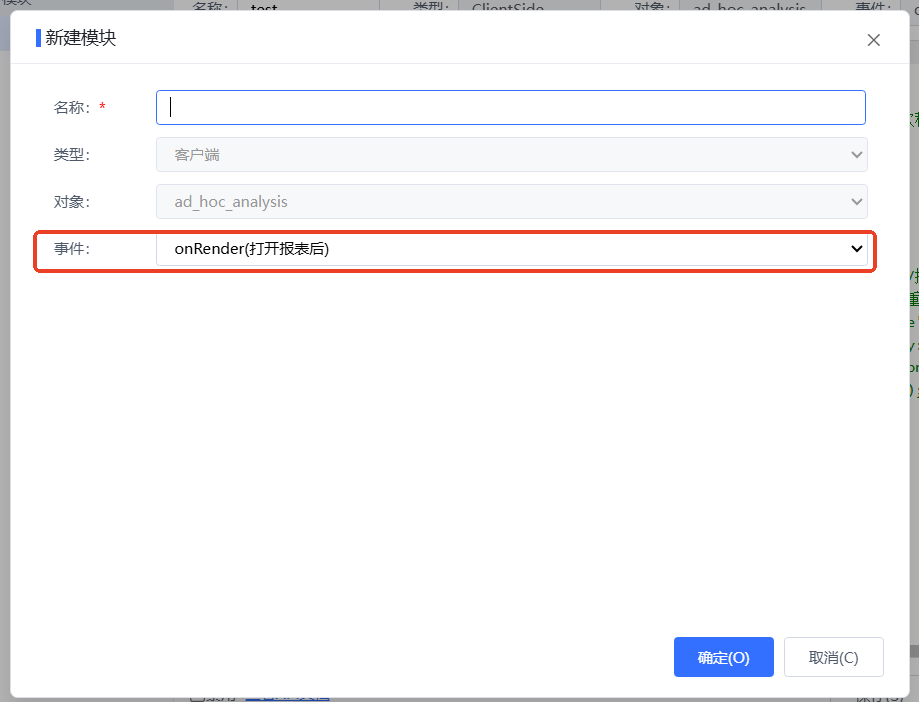
Task: Close the 新建模块 dialog with X
Action: (x=873, y=40)
